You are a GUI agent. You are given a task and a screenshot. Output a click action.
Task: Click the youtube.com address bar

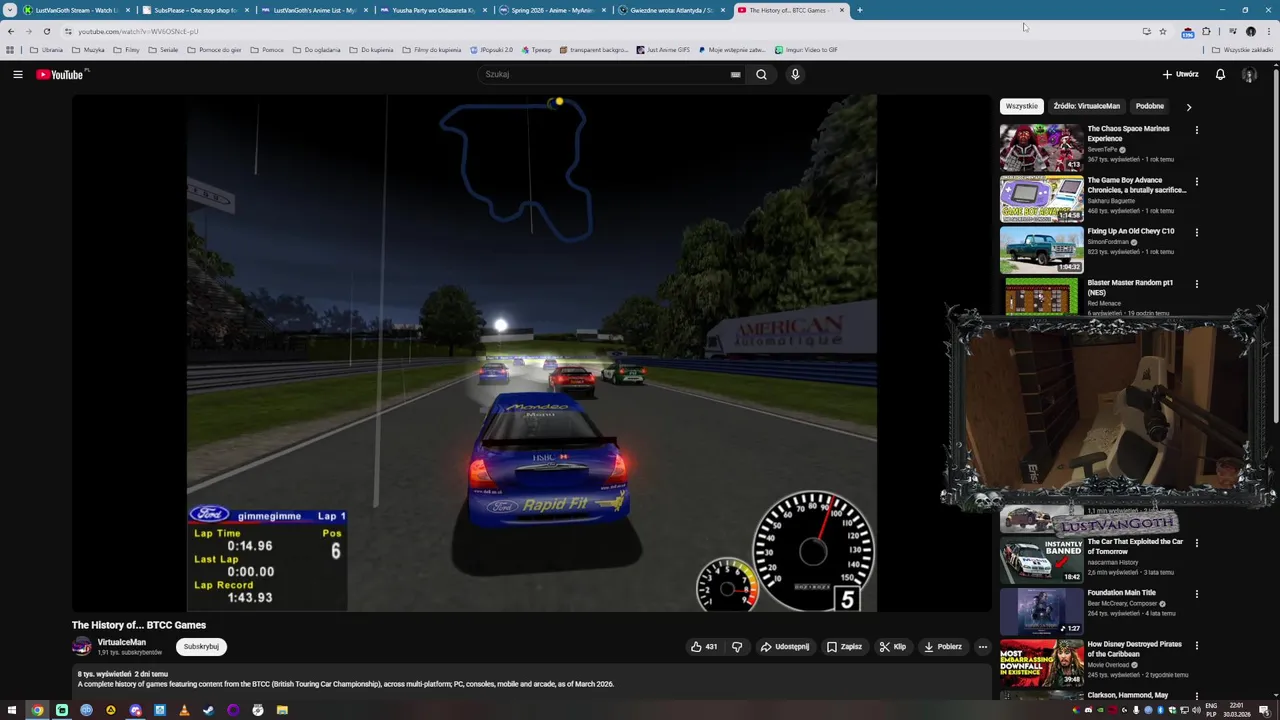click(600, 31)
